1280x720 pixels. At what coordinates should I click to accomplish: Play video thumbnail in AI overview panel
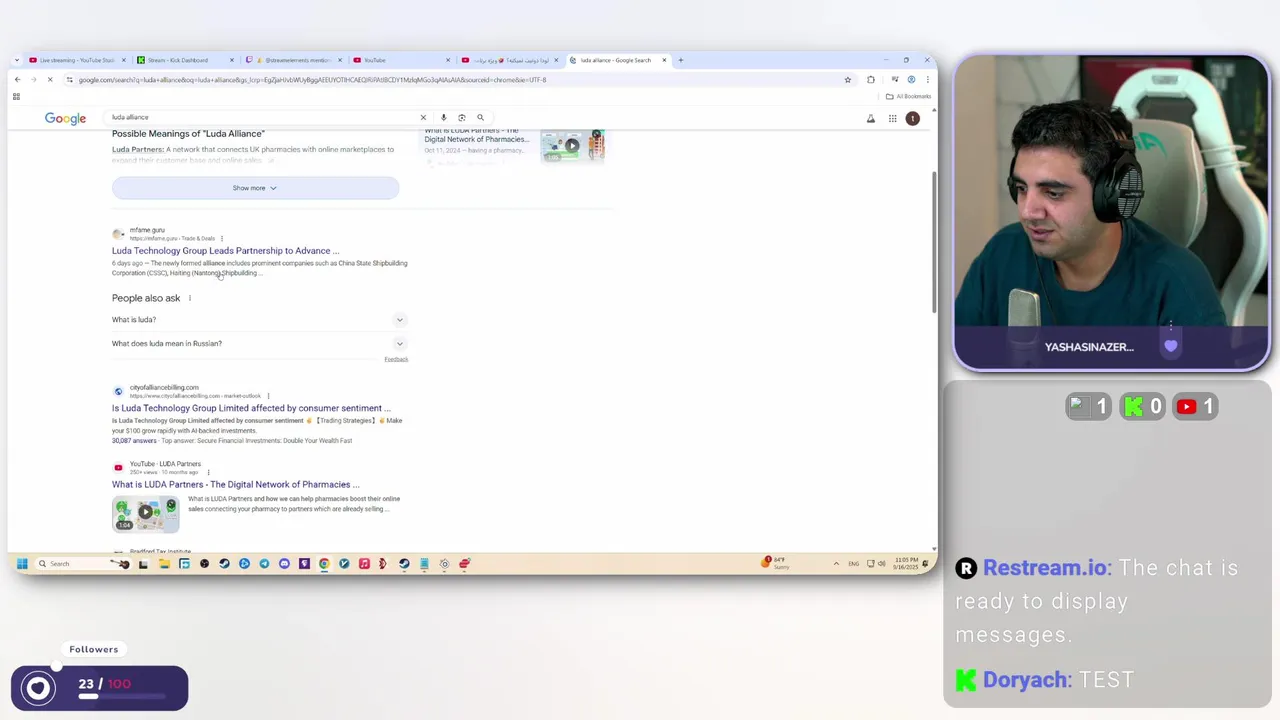click(572, 146)
